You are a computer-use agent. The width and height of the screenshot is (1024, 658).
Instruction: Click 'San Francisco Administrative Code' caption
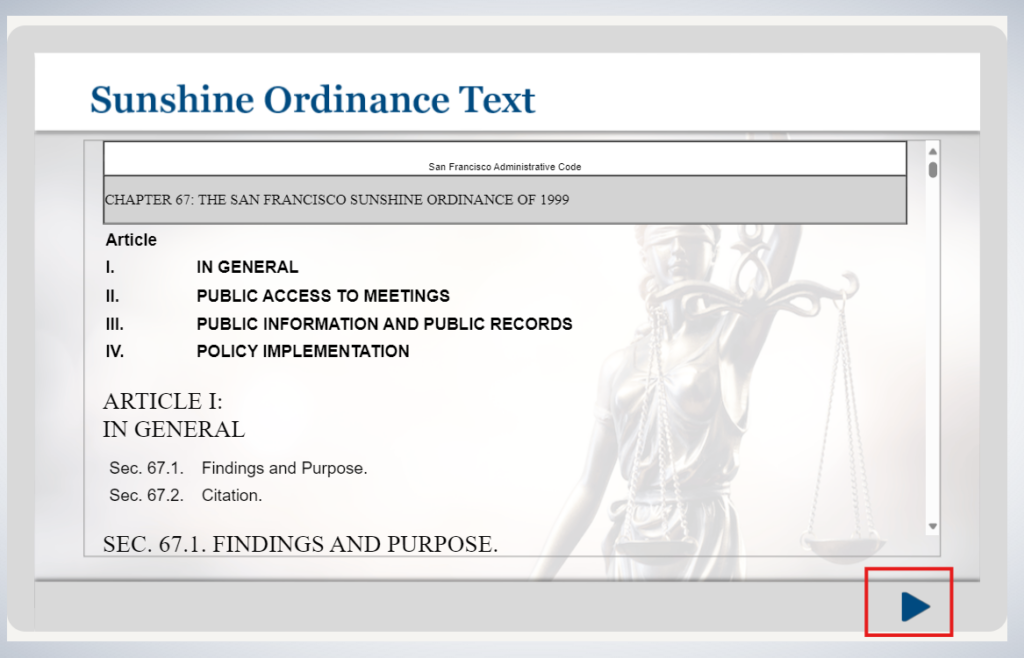[x=505, y=167]
